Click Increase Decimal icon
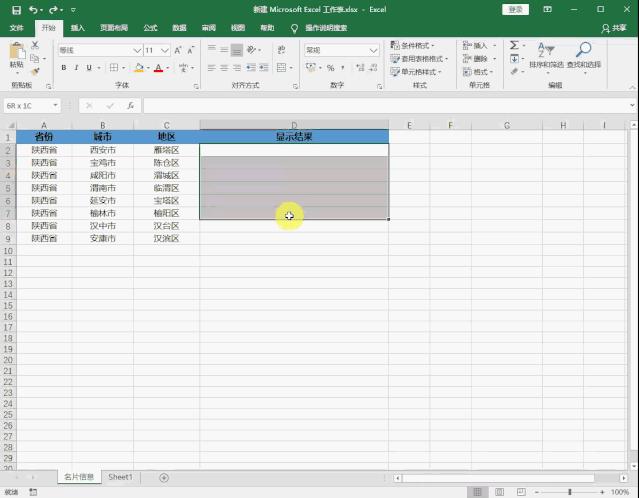The image size is (639, 498). coord(360,68)
